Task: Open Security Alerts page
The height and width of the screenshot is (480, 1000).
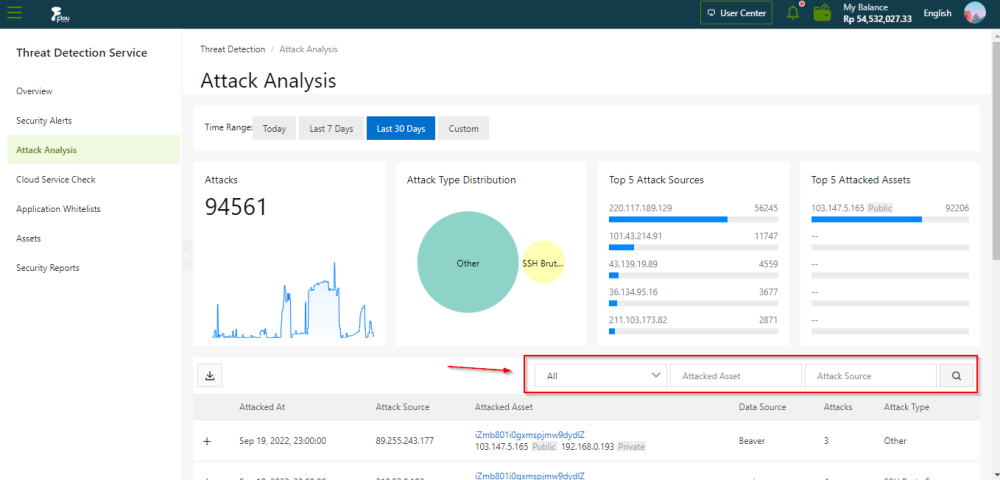Action: pyautogui.click(x=44, y=120)
